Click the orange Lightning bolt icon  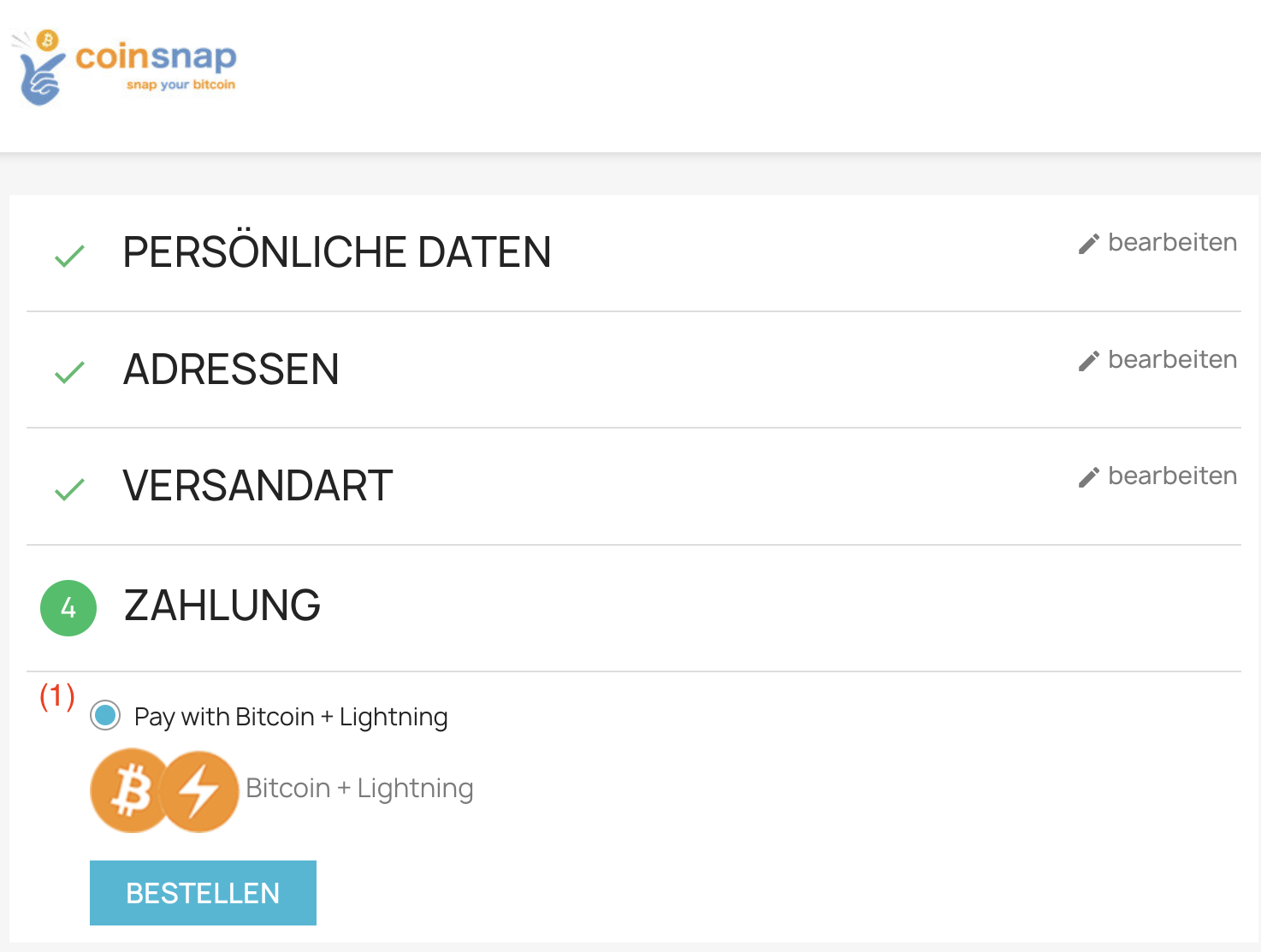point(200,791)
